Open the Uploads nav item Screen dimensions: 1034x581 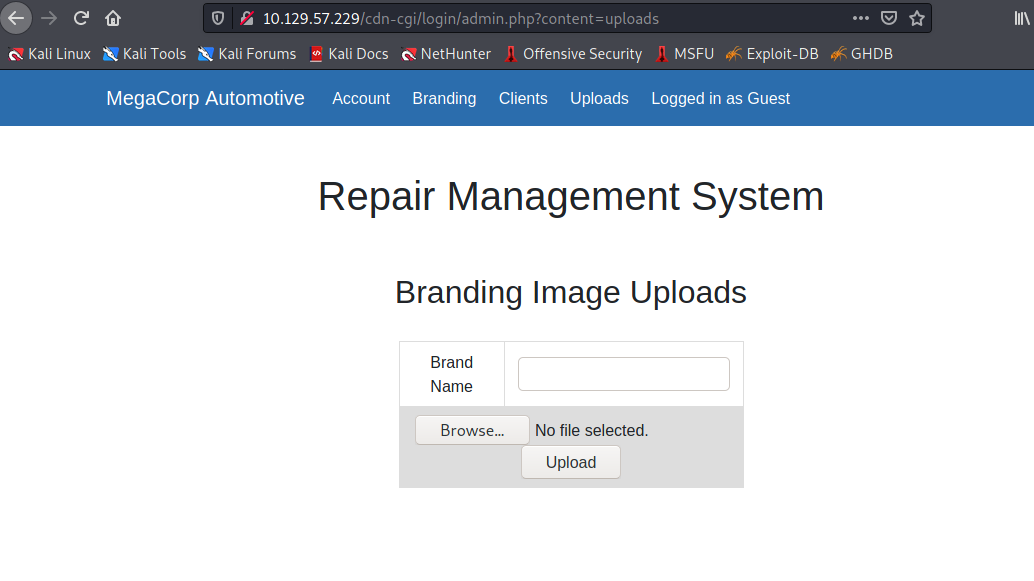pyautogui.click(x=599, y=98)
